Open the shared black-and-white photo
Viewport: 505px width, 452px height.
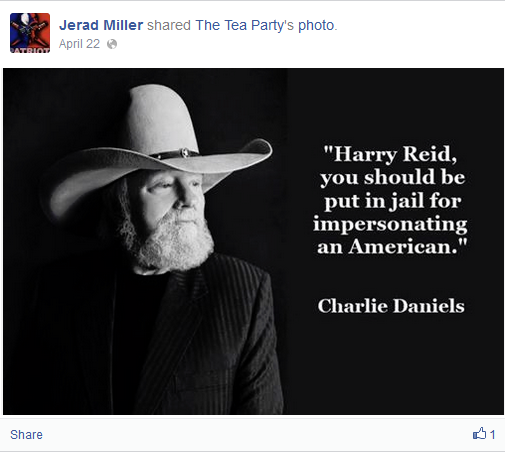click(253, 241)
